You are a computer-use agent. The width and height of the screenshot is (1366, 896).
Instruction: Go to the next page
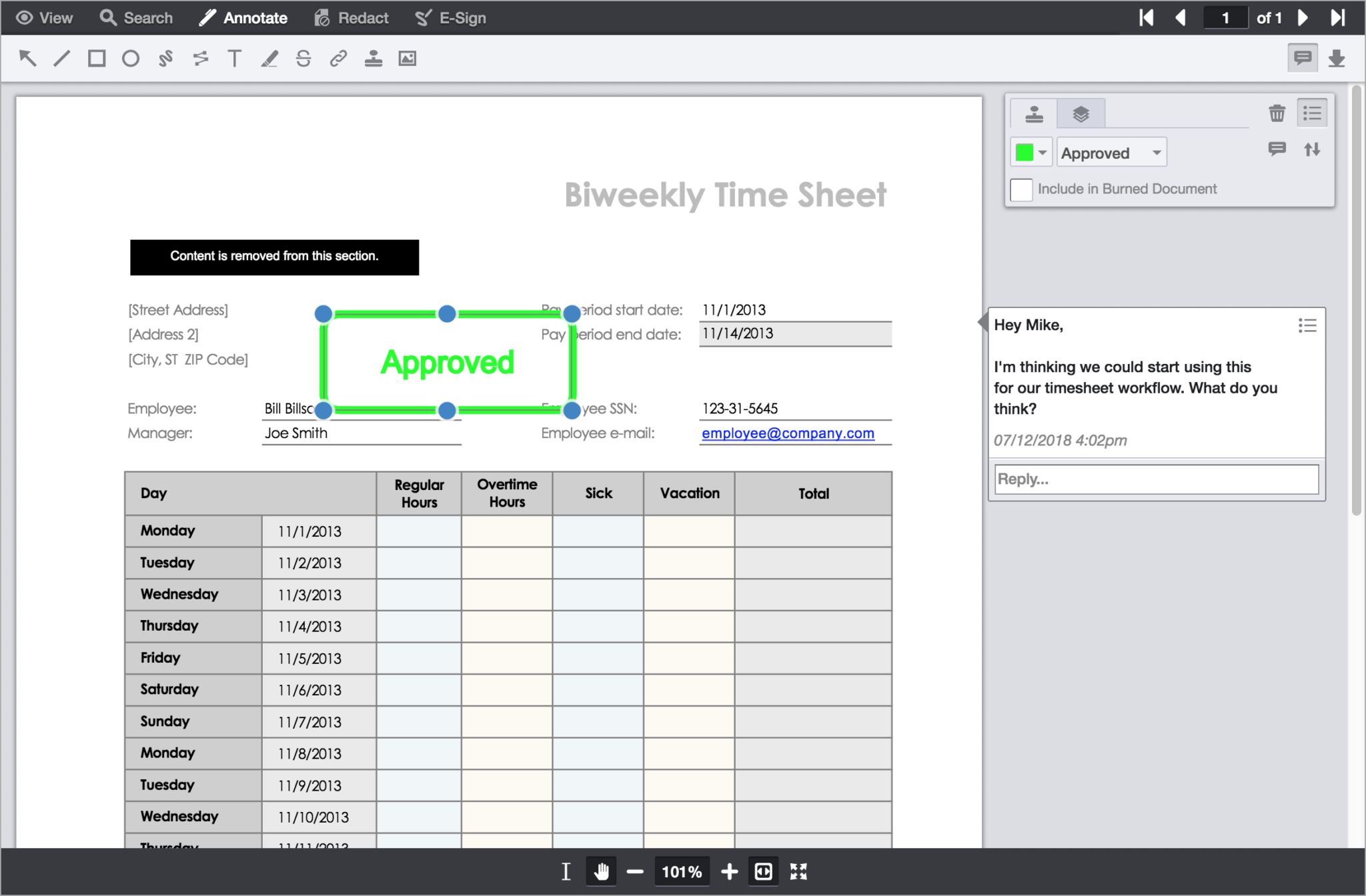pos(1303,17)
